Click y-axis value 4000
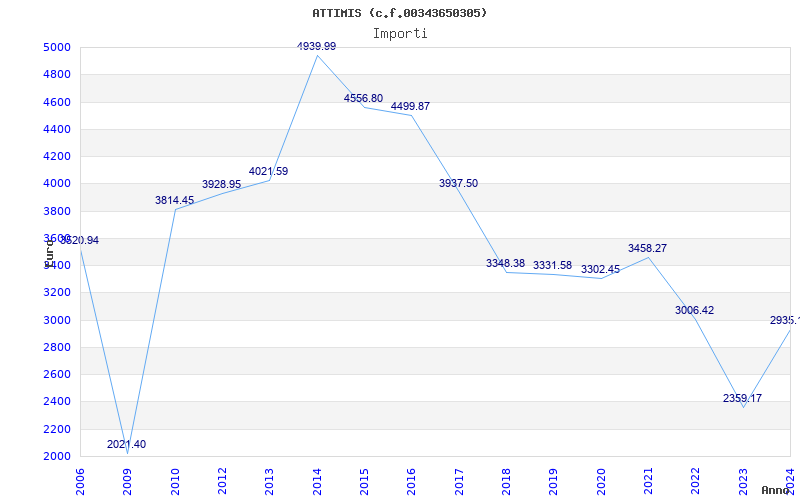 (57, 184)
